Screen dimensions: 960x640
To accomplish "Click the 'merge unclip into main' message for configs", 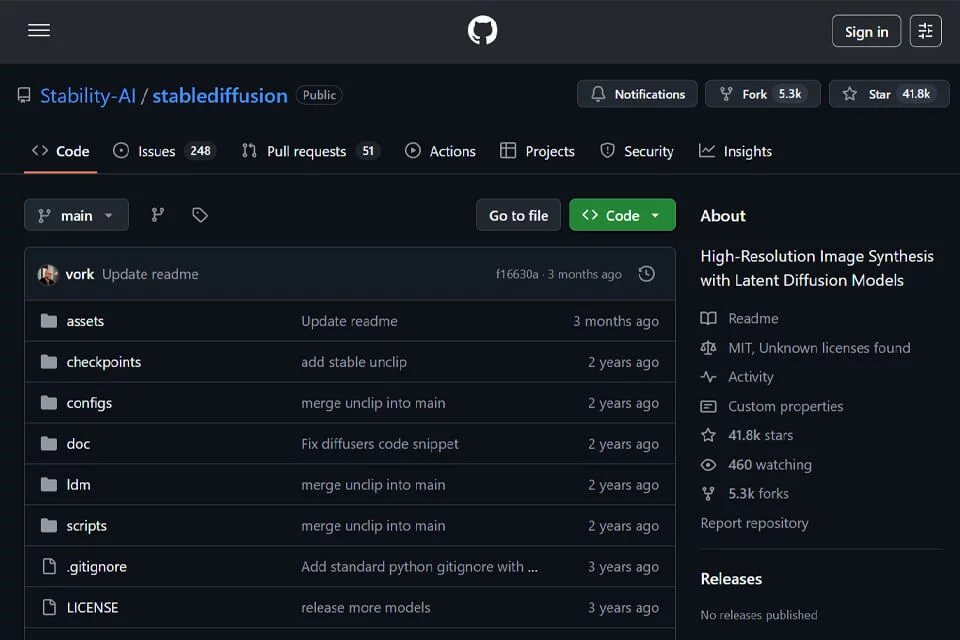I will [373, 403].
